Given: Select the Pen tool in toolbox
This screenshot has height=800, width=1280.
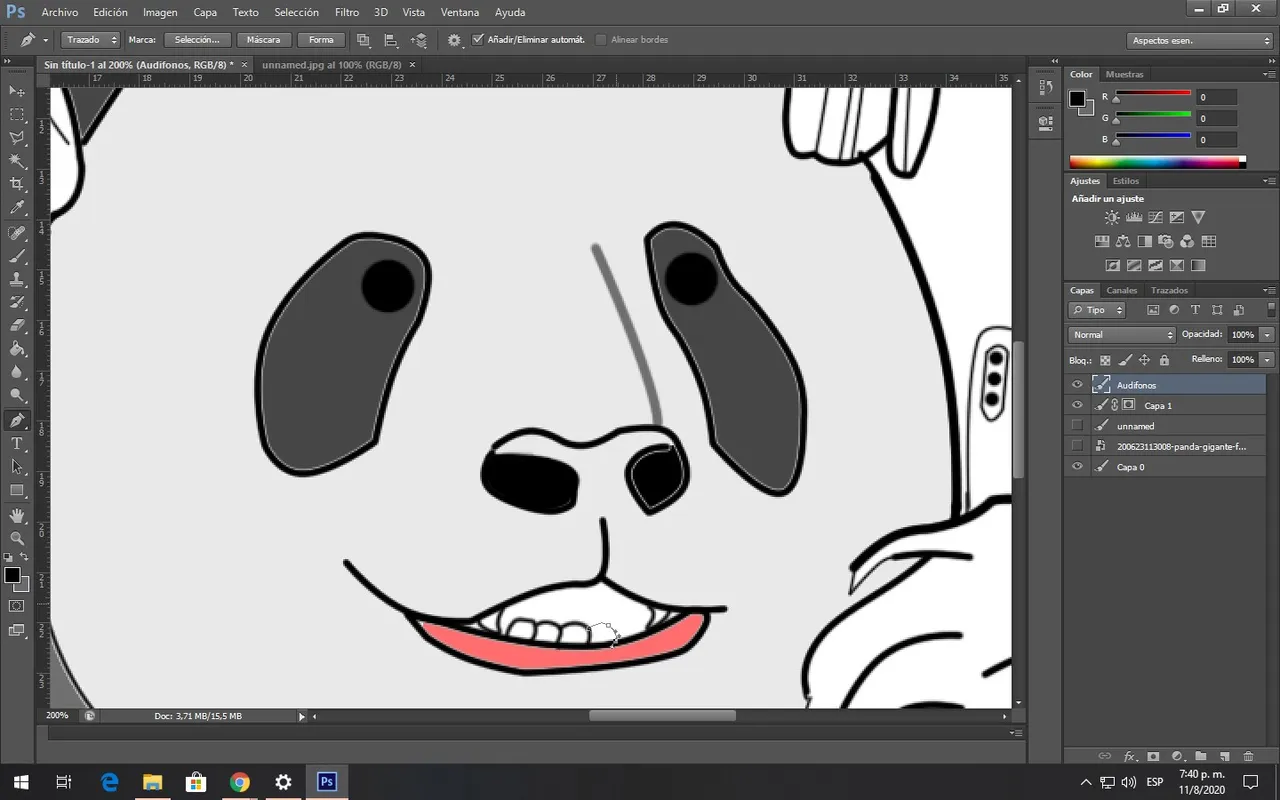Looking at the screenshot, I should 17,421.
